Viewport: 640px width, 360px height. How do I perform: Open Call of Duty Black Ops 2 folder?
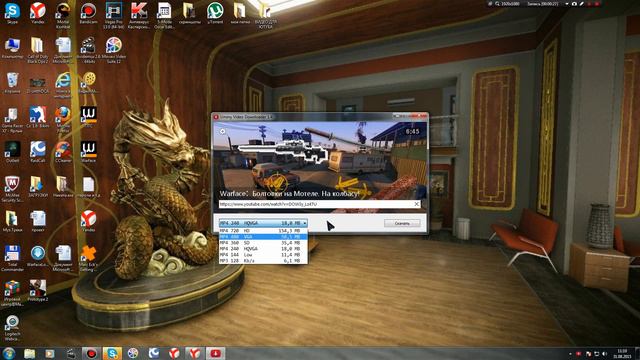(38, 51)
